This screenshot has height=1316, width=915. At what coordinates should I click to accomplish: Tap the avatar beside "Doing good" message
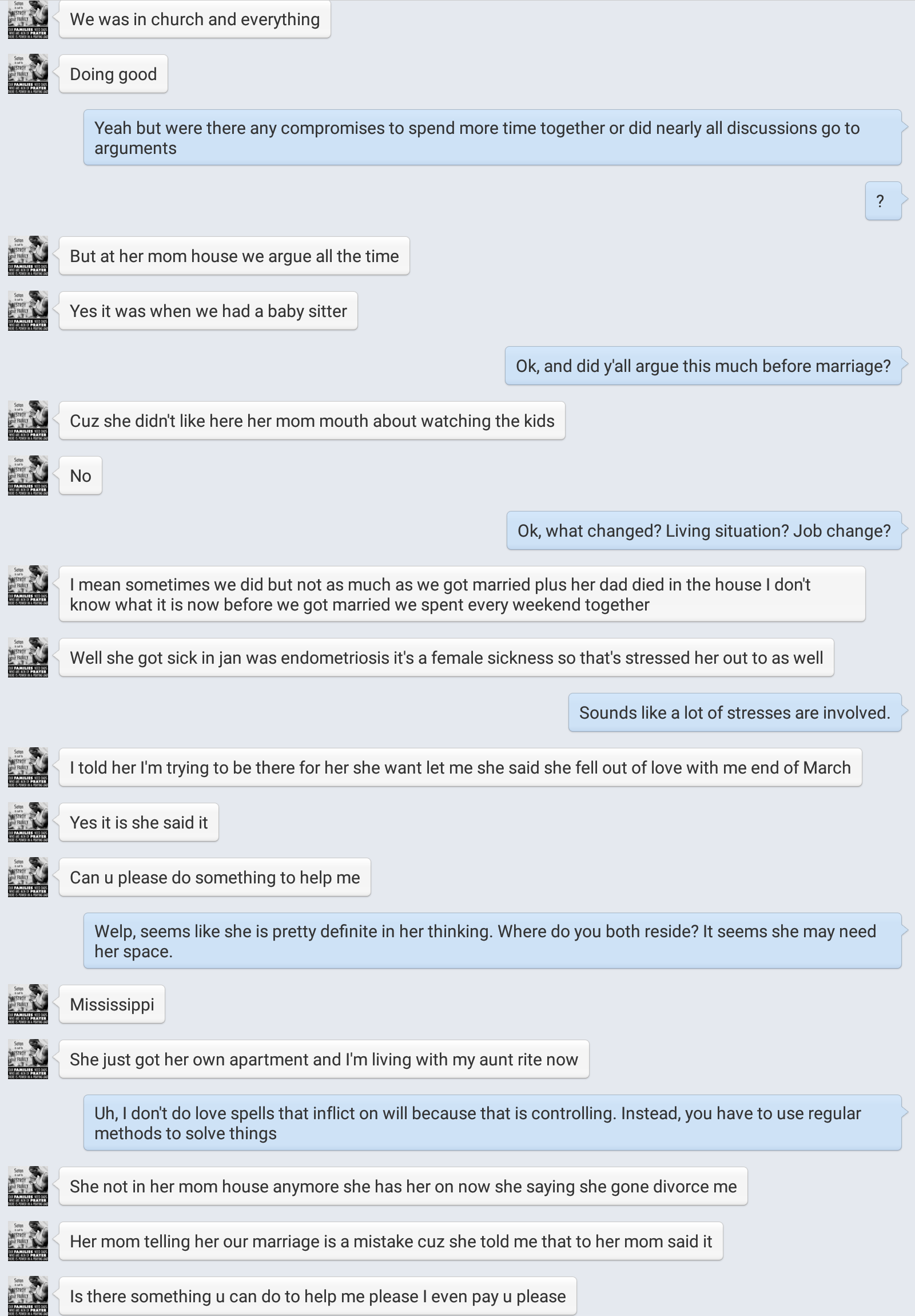pos(28,74)
